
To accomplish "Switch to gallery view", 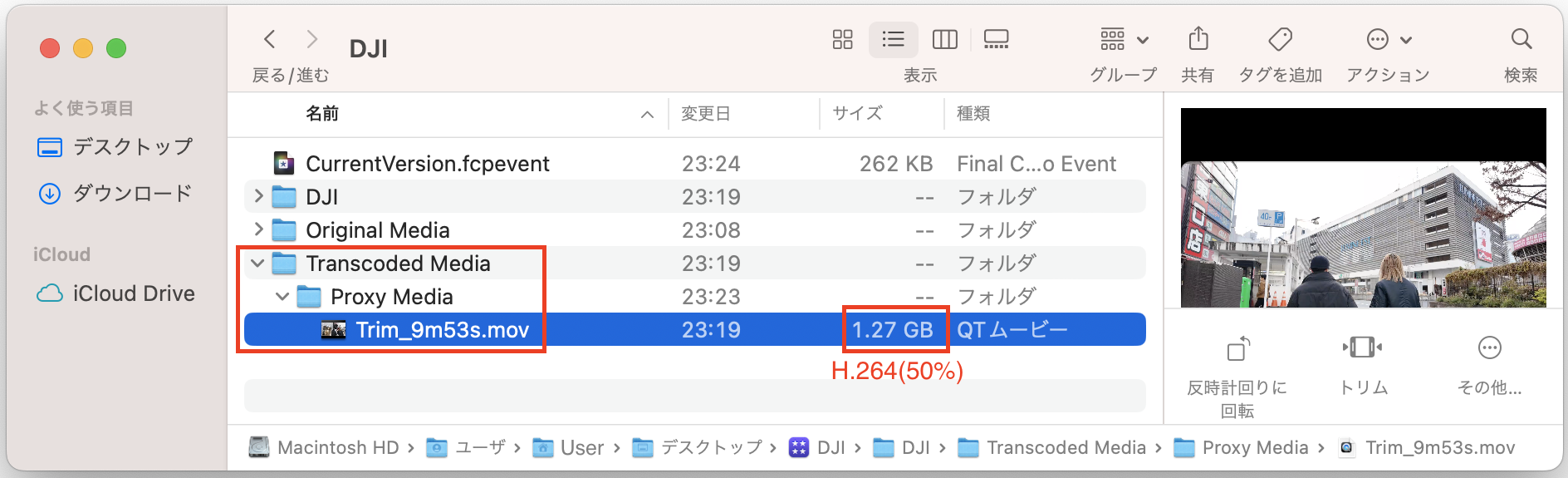I will [996, 39].
